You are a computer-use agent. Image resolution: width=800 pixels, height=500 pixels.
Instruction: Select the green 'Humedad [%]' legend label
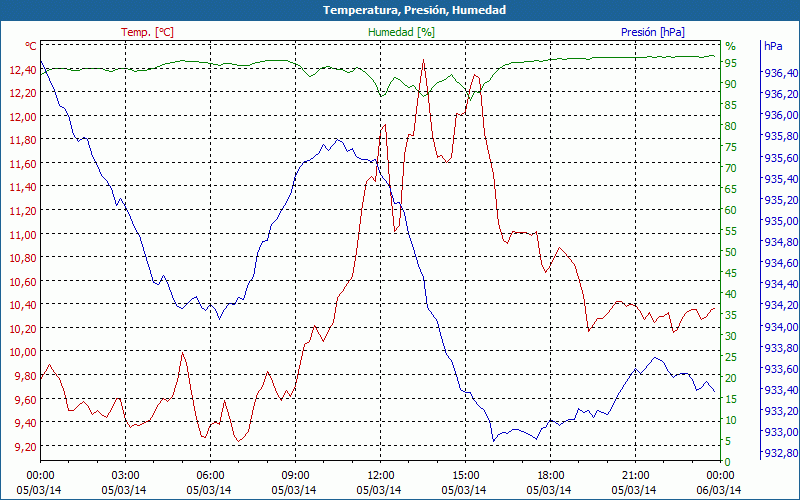coord(402,32)
